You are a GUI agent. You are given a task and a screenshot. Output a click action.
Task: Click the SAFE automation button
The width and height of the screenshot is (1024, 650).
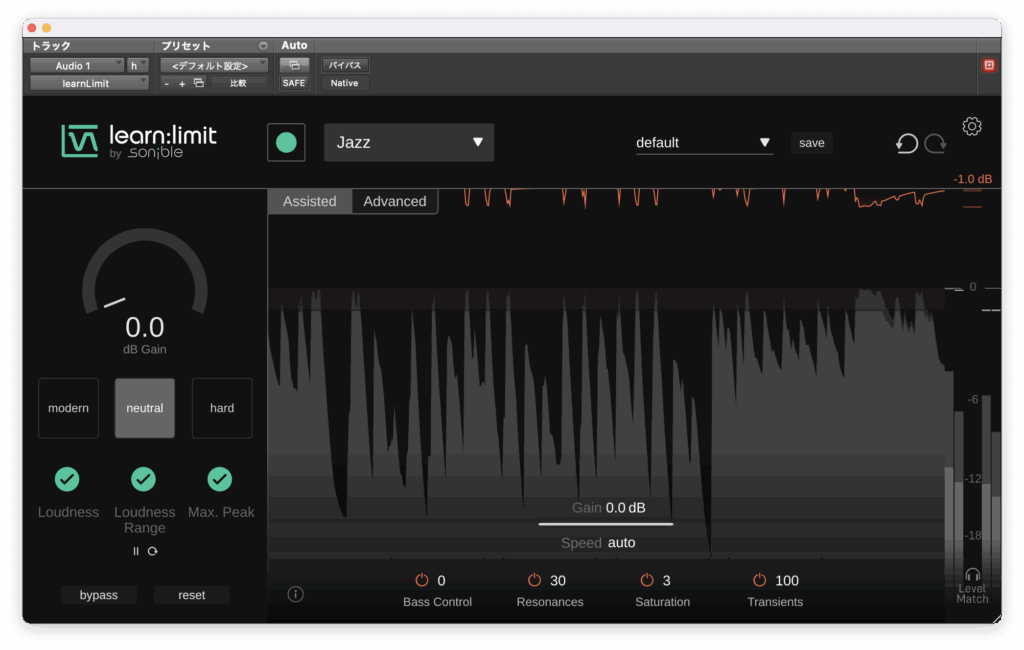coord(294,83)
